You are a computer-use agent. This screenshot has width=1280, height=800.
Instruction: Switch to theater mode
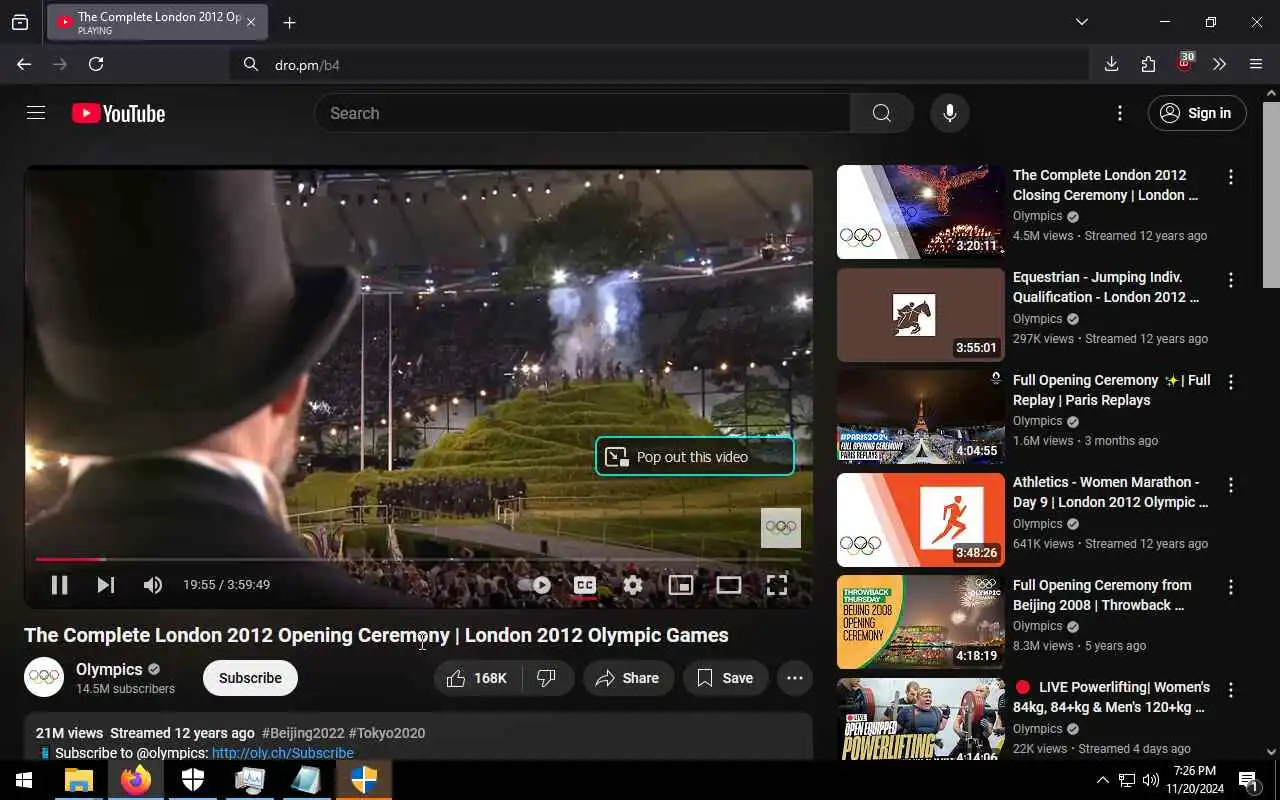tap(729, 585)
